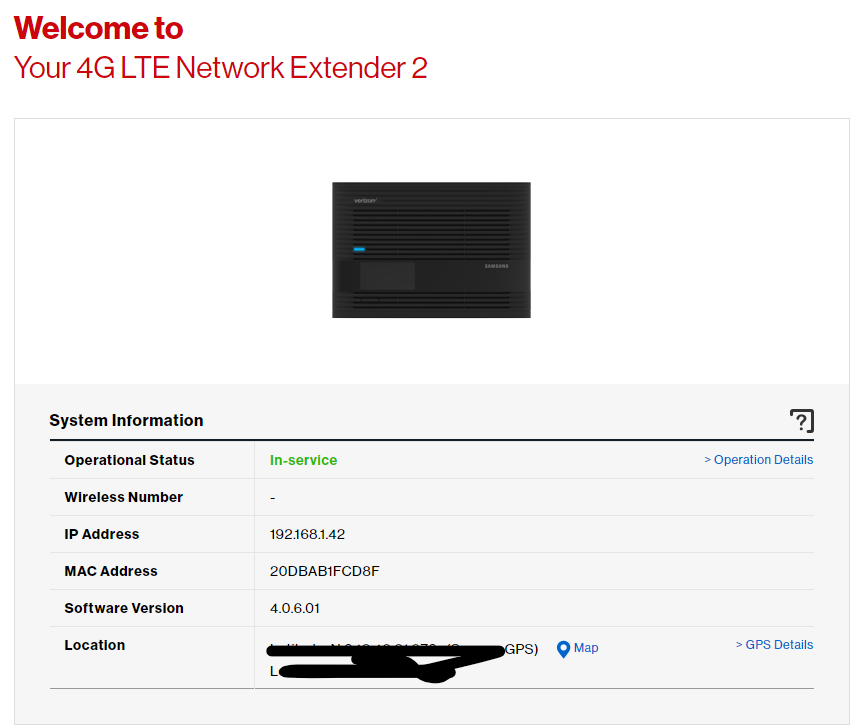Click the Welcome to heading
This screenshot has width=864, height=728.
[99, 28]
